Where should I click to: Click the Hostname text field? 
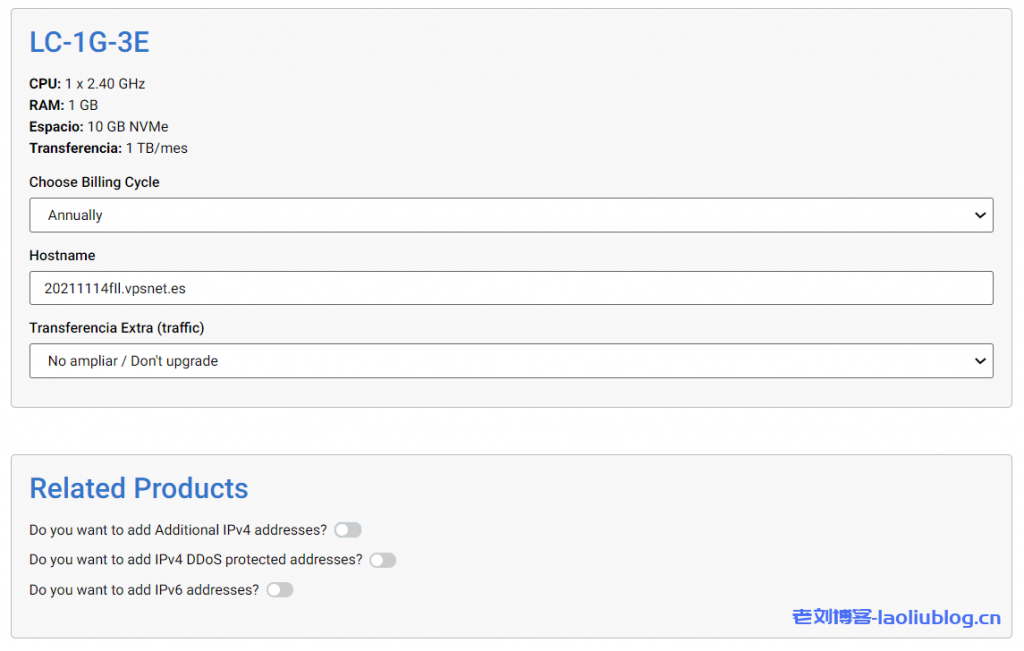[510, 288]
